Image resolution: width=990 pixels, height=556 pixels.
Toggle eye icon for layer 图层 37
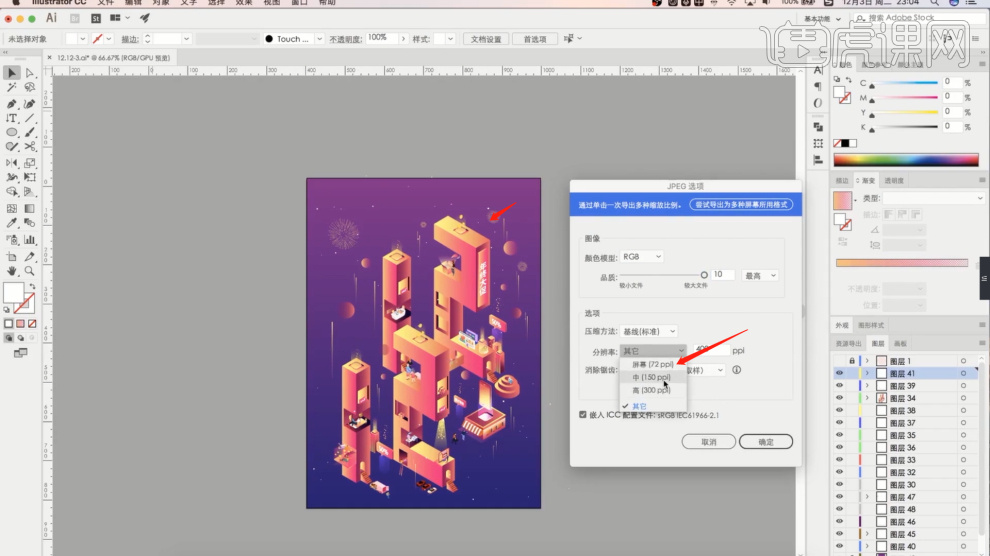[839, 423]
